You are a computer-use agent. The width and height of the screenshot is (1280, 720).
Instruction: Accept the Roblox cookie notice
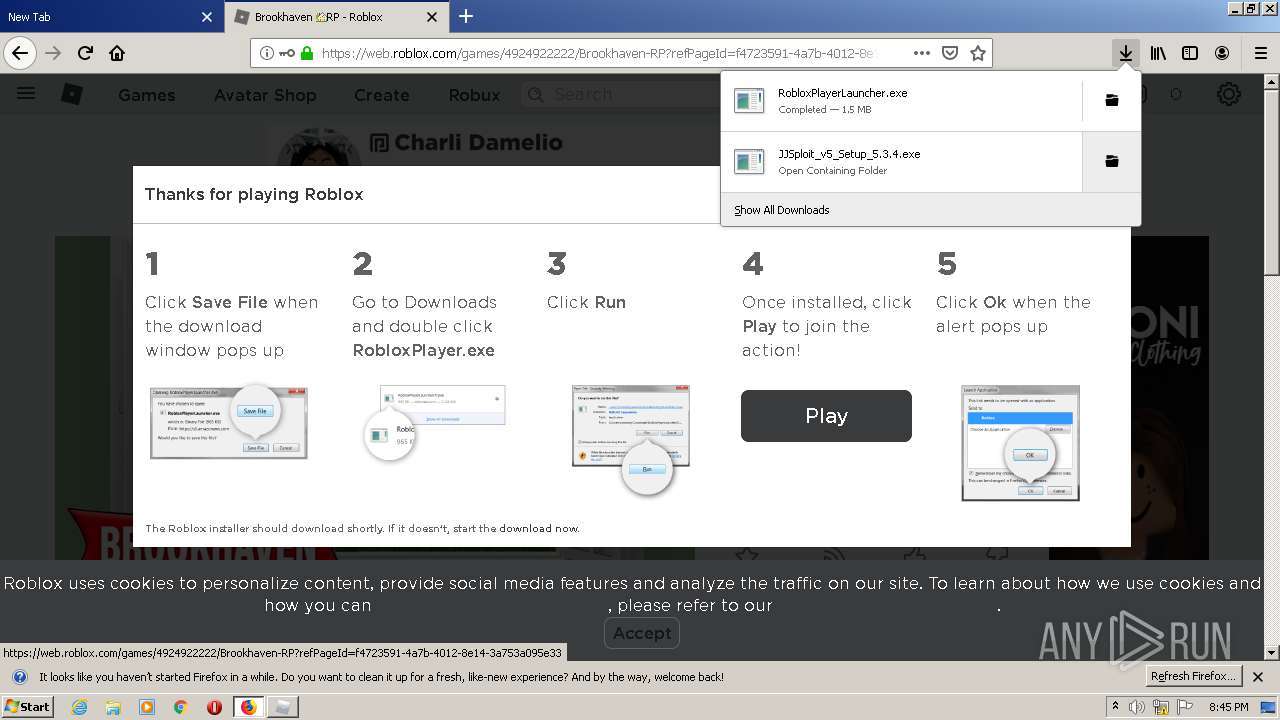click(x=642, y=633)
